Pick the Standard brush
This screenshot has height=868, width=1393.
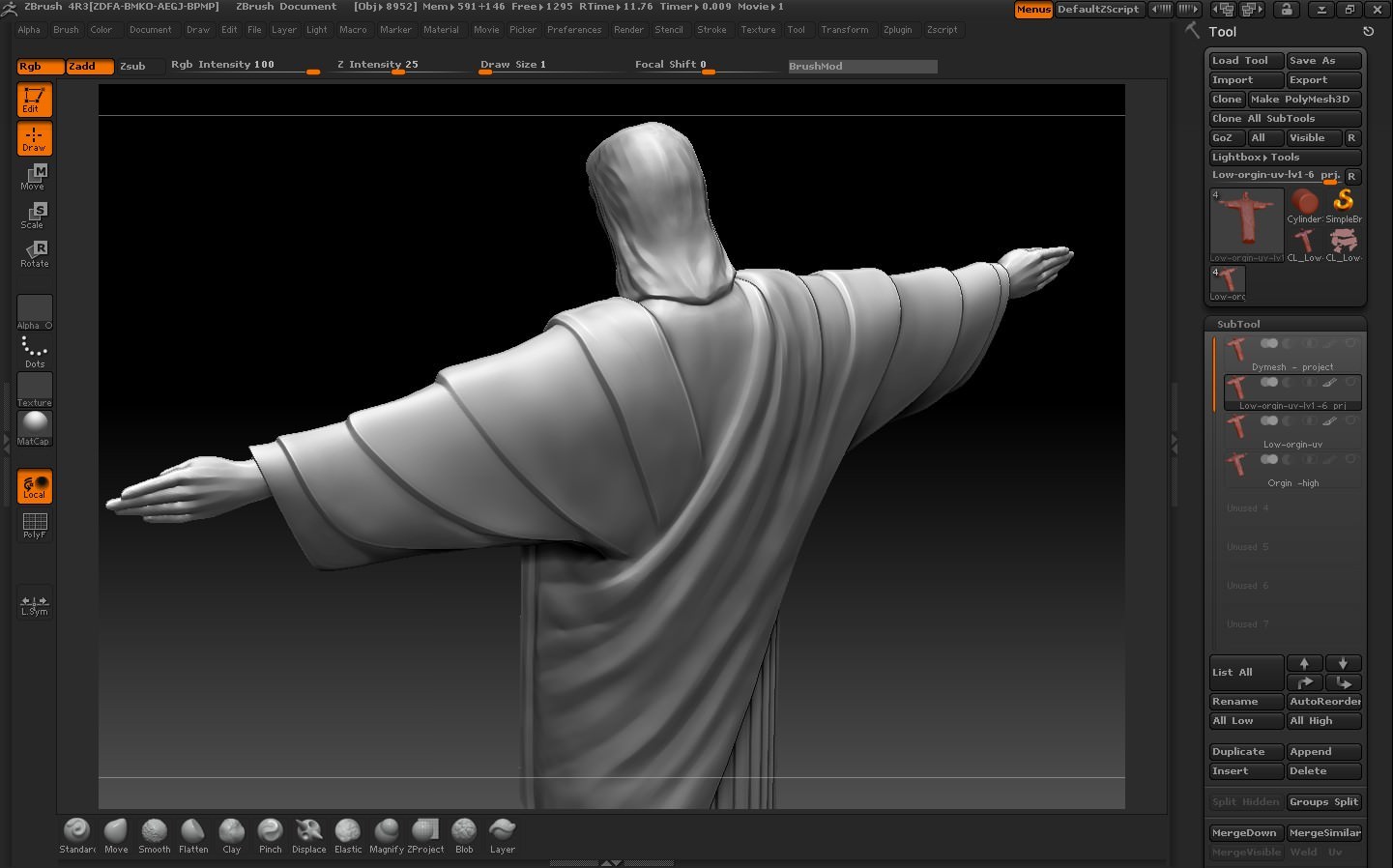(76, 835)
